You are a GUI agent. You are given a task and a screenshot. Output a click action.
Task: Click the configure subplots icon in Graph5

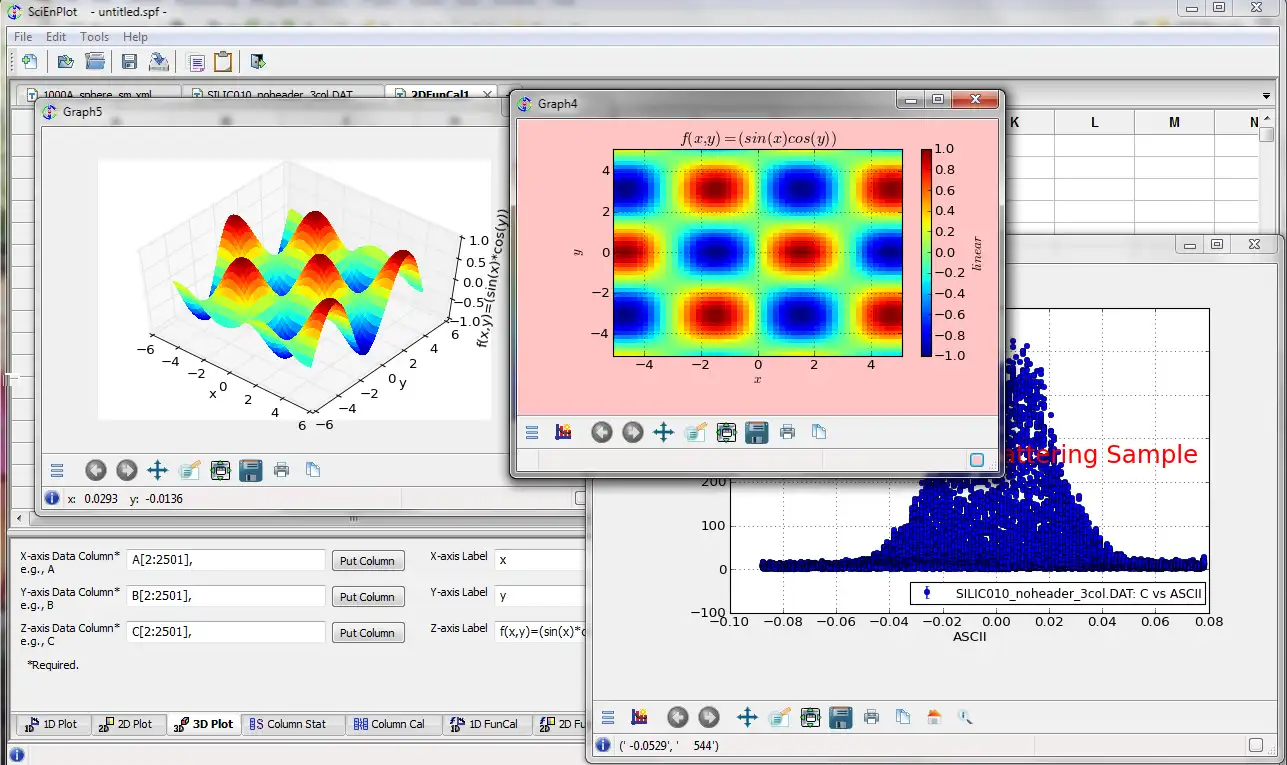220,470
